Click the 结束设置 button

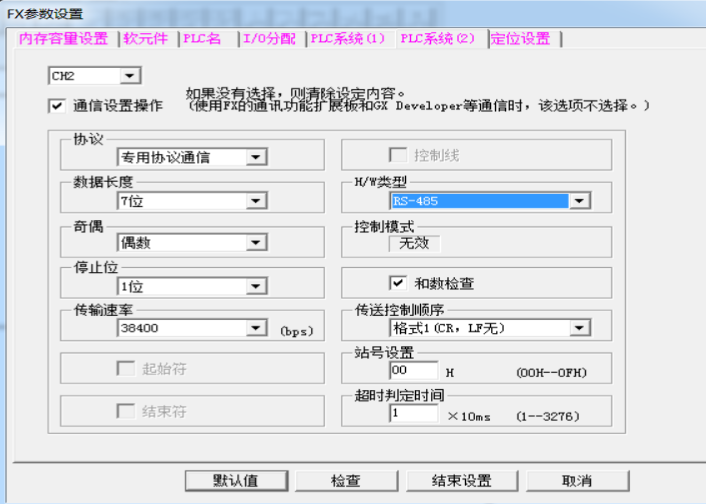462,481
